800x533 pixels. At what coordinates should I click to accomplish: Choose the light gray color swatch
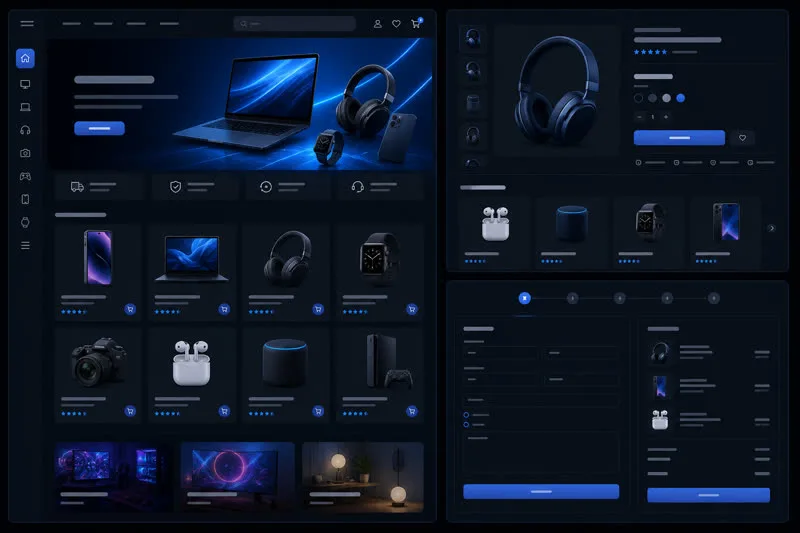point(666,98)
